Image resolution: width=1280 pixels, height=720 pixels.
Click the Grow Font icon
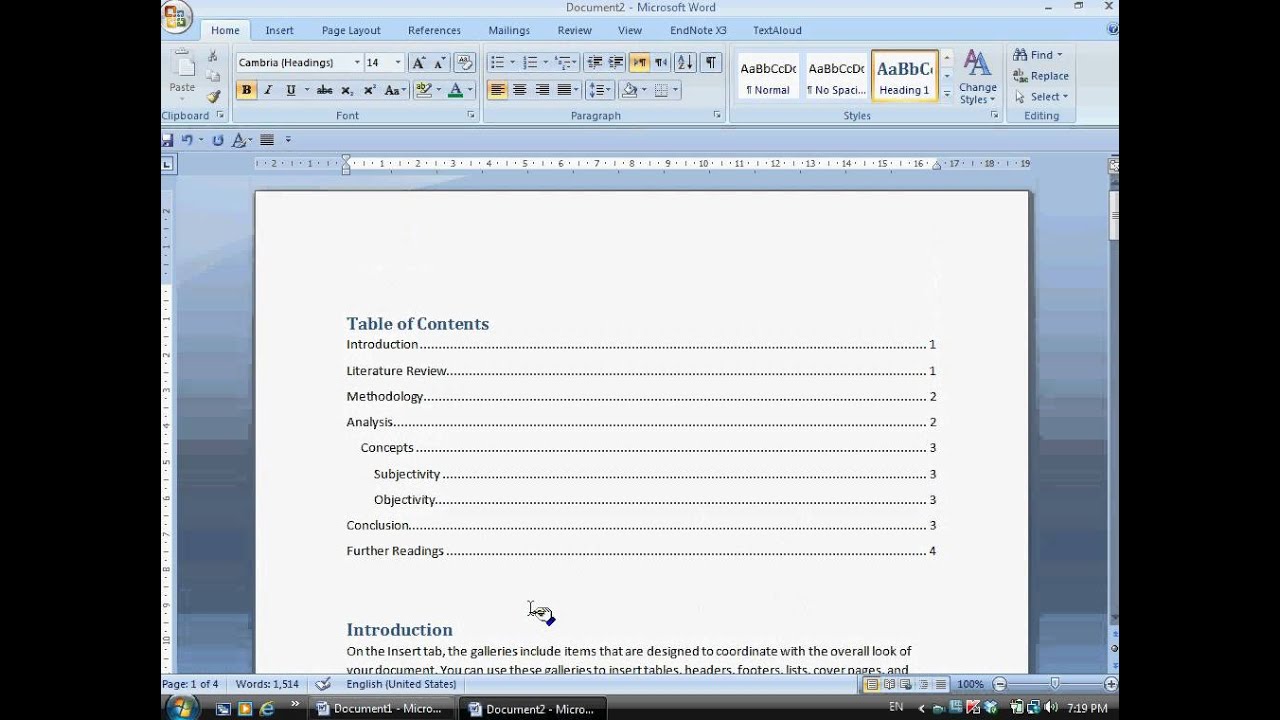pos(419,62)
